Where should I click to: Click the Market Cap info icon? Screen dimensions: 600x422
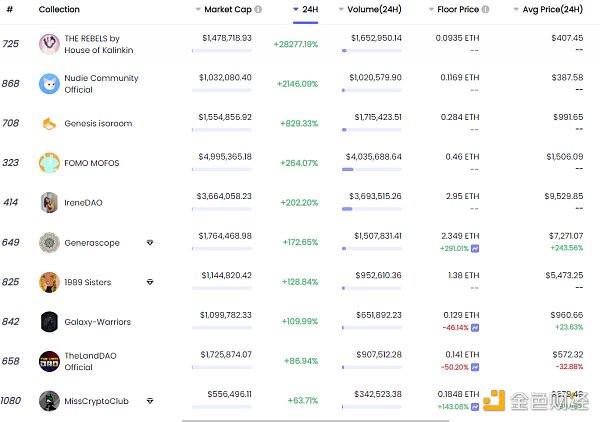pyautogui.click(x=258, y=9)
